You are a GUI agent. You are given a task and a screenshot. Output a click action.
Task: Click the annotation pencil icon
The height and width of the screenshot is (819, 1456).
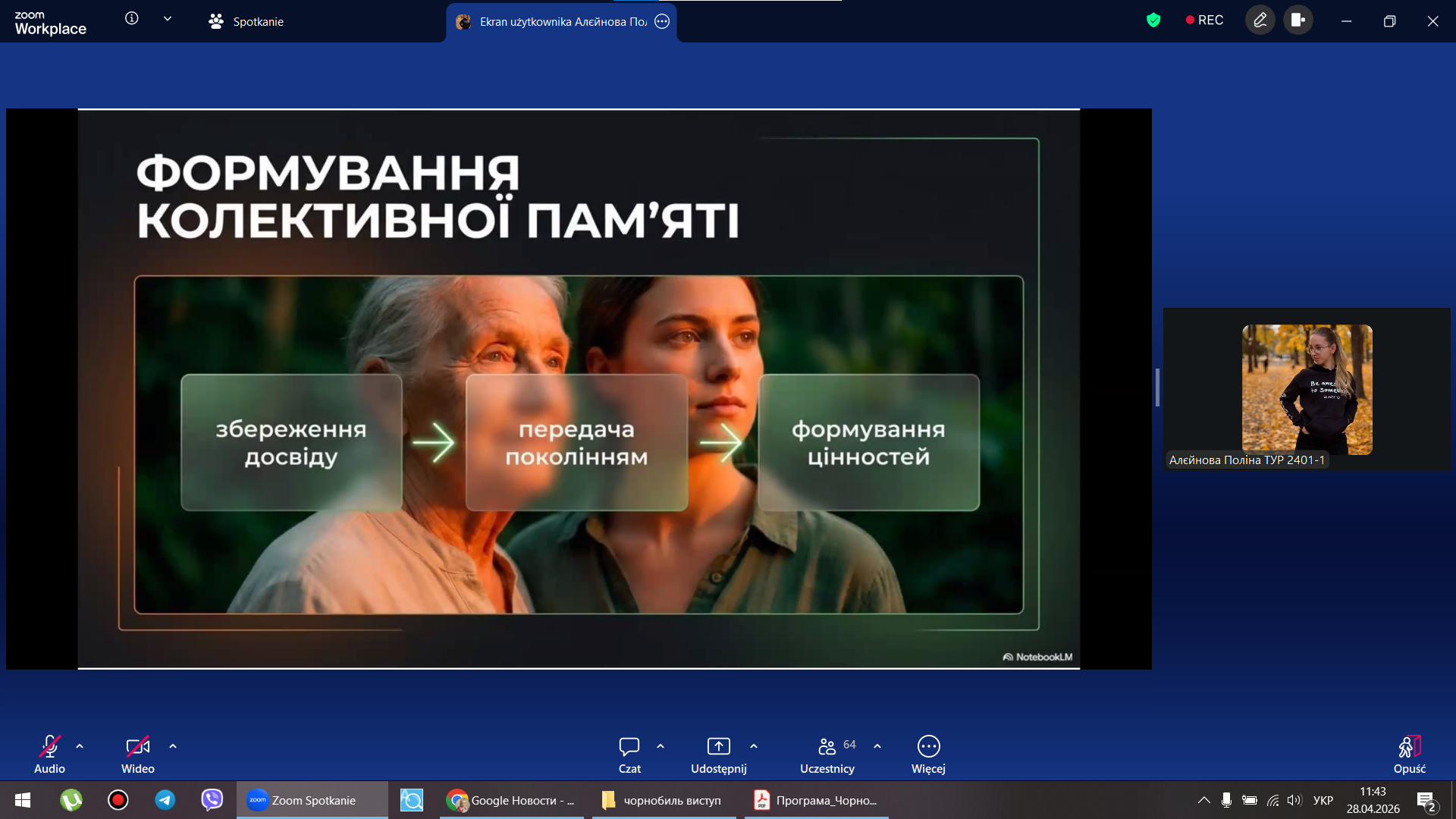[1260, 20]
